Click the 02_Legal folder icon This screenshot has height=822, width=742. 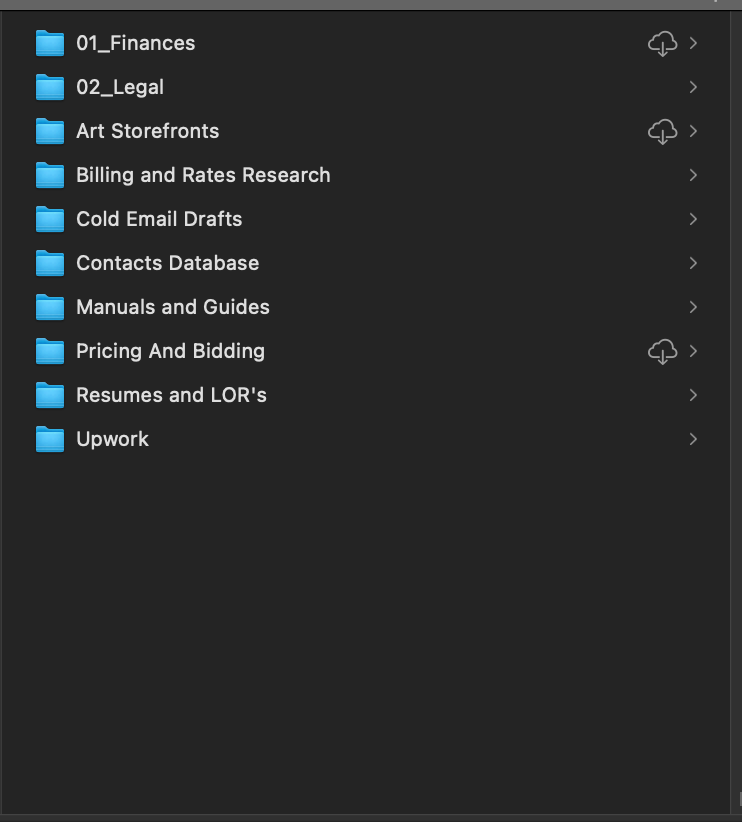coord(50,88)
